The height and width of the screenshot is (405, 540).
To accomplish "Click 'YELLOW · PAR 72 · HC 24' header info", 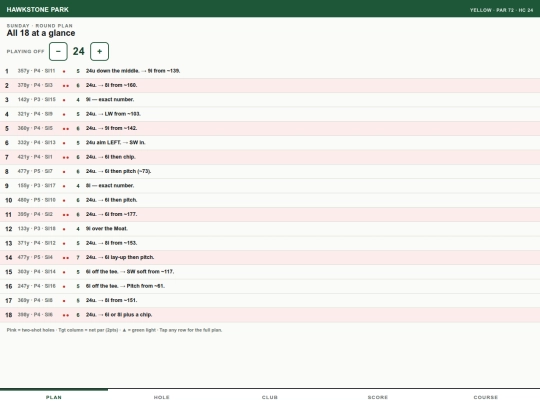I will 501,10.
